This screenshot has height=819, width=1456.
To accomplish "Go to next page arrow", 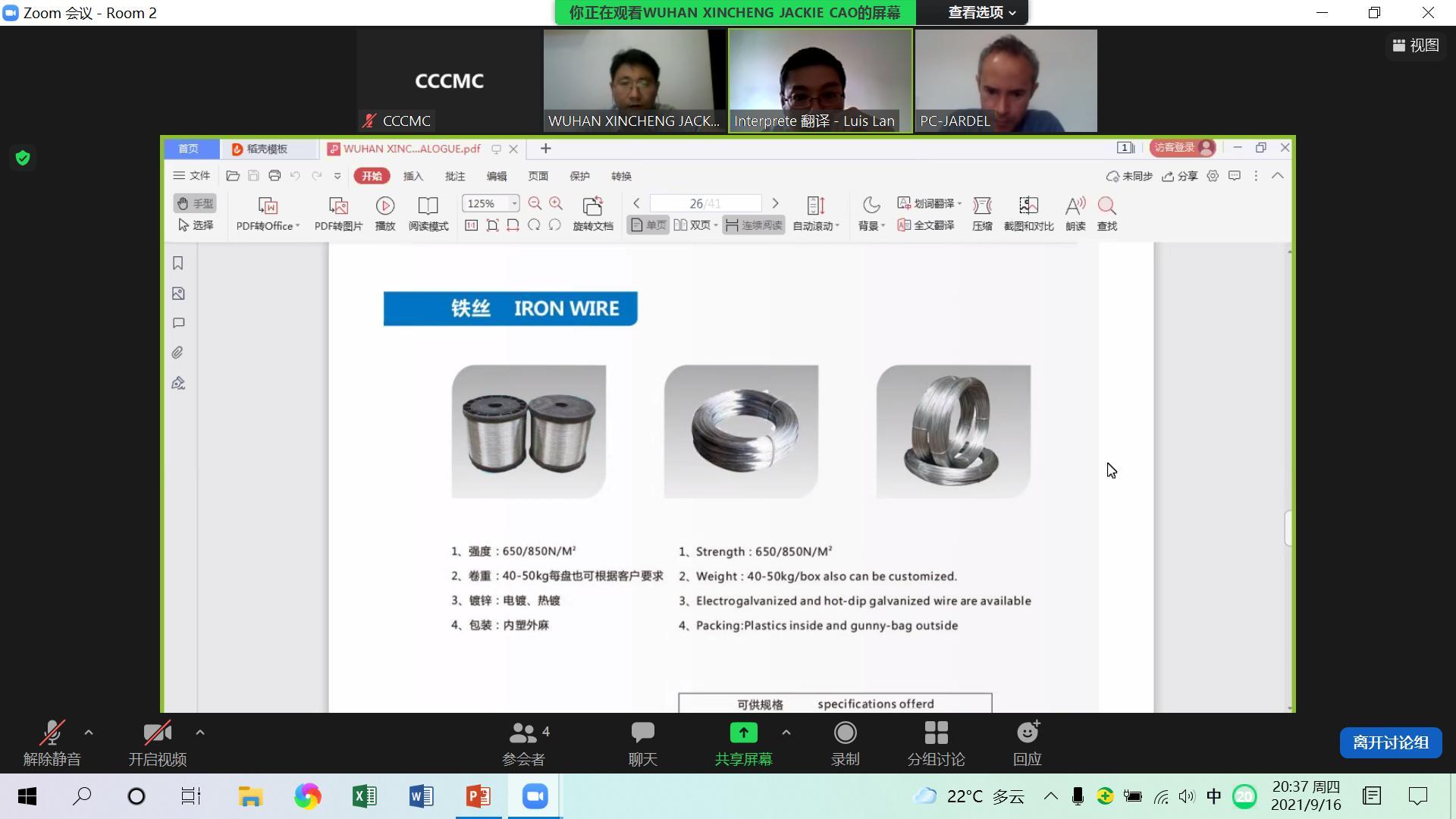I will click(775, 203).
